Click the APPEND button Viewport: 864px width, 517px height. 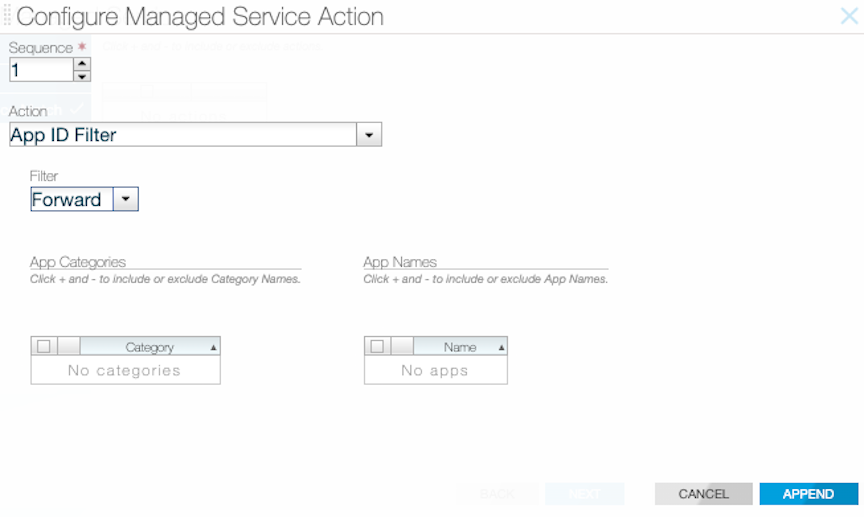[808, 494]
